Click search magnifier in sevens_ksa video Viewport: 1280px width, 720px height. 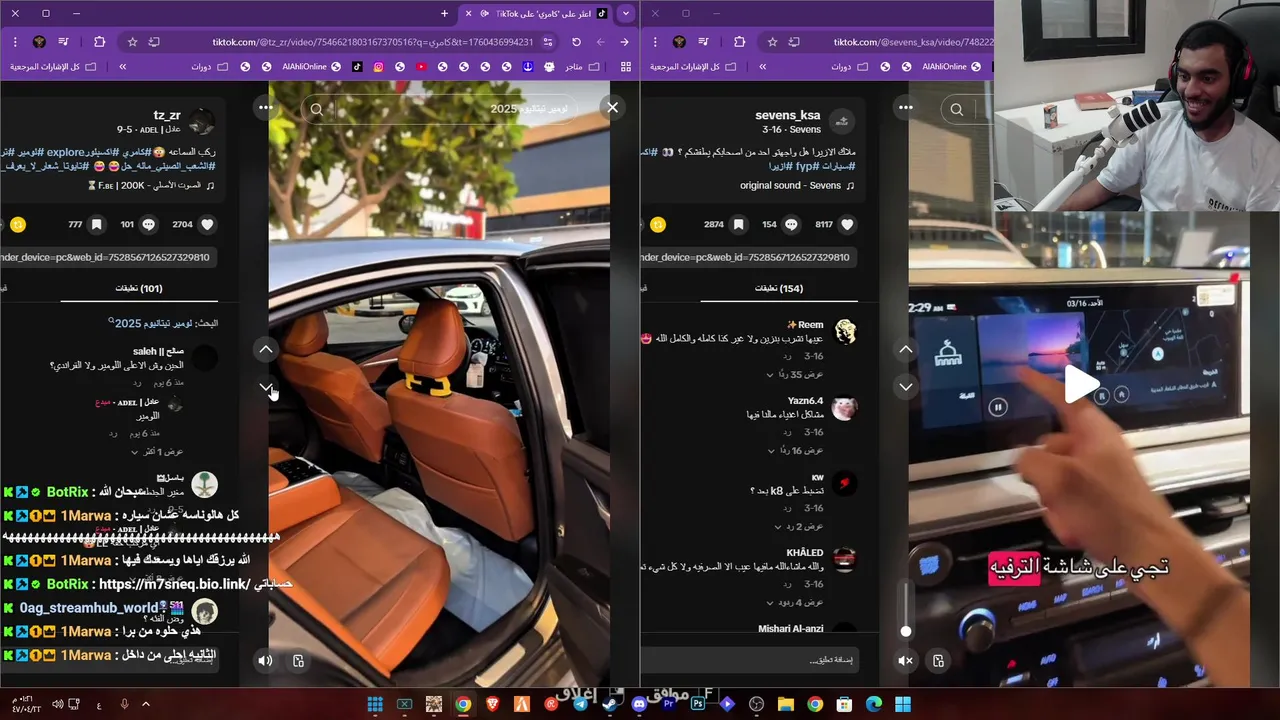point(957,110)
